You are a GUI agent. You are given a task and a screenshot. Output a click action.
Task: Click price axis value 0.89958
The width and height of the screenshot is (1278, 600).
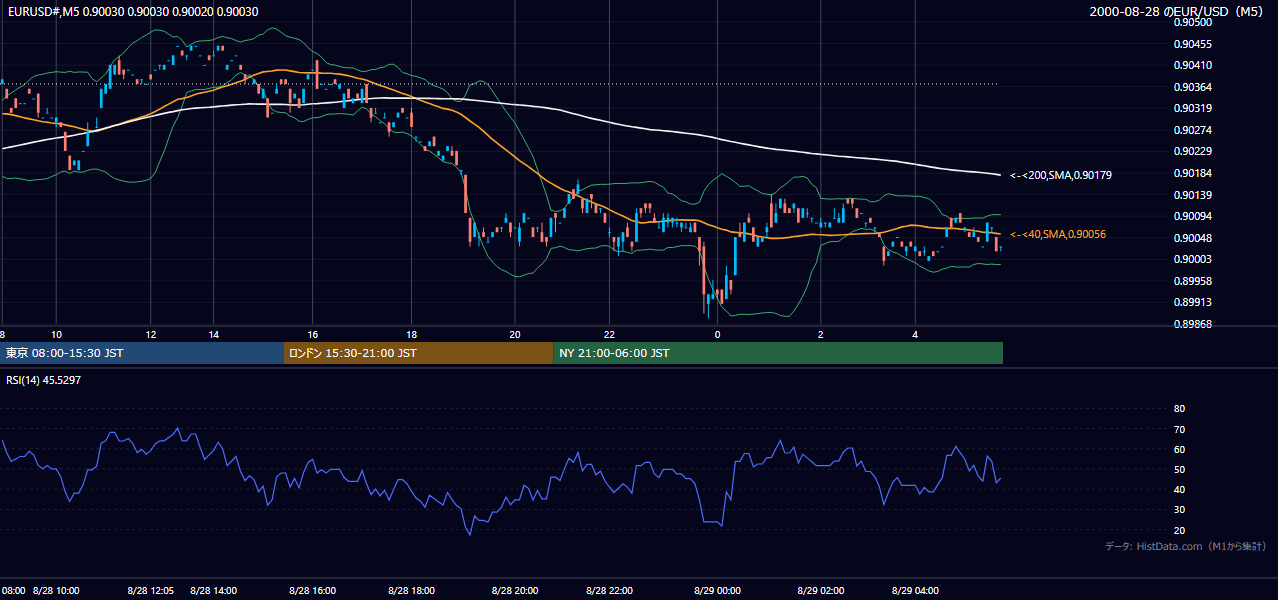pyautogui.click(x=1193, y=281)
